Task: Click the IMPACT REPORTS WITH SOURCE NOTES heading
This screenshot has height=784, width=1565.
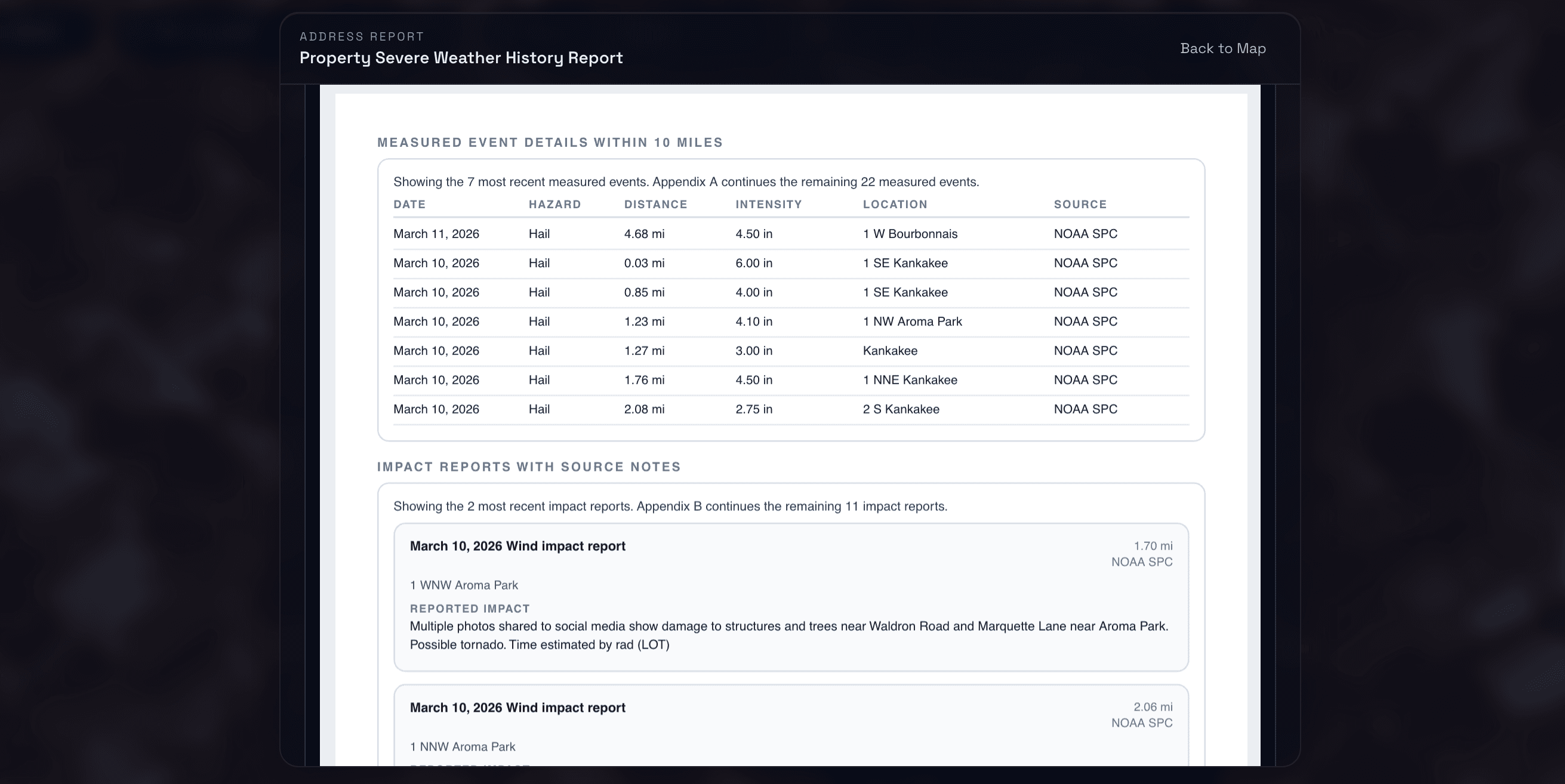Action: pos(529,467)
